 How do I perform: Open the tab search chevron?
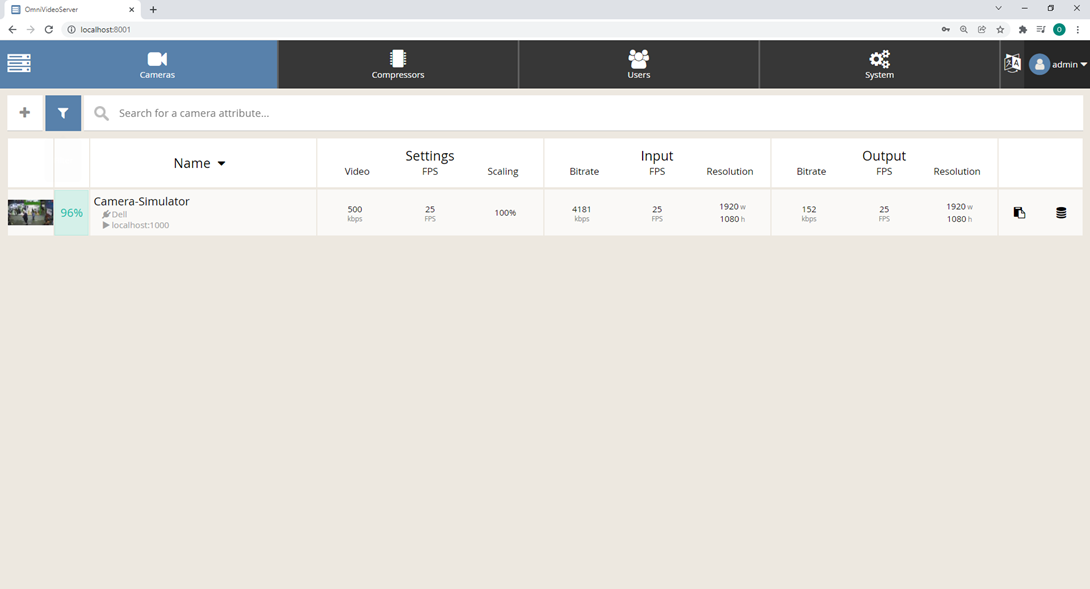[998, 8]
